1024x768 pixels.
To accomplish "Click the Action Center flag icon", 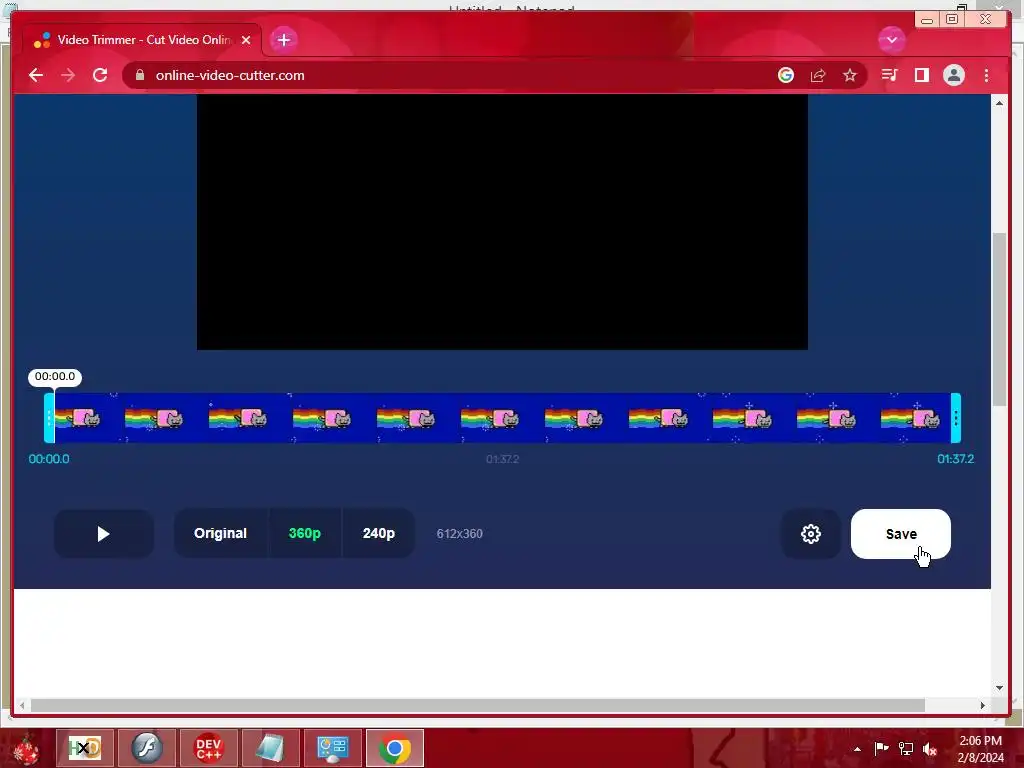I will click(x=881, y=748).
